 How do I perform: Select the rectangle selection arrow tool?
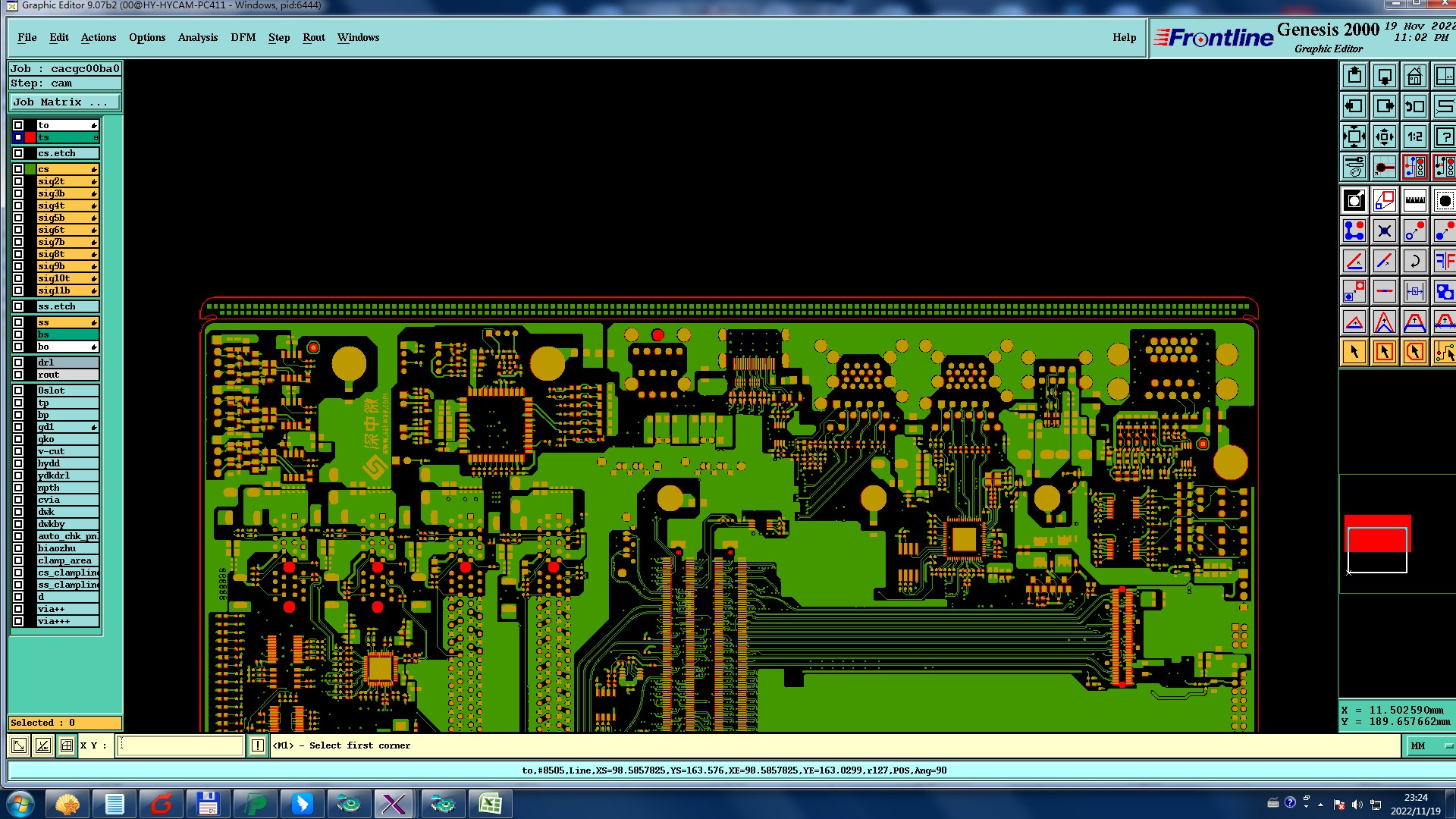pos(1384,352)
